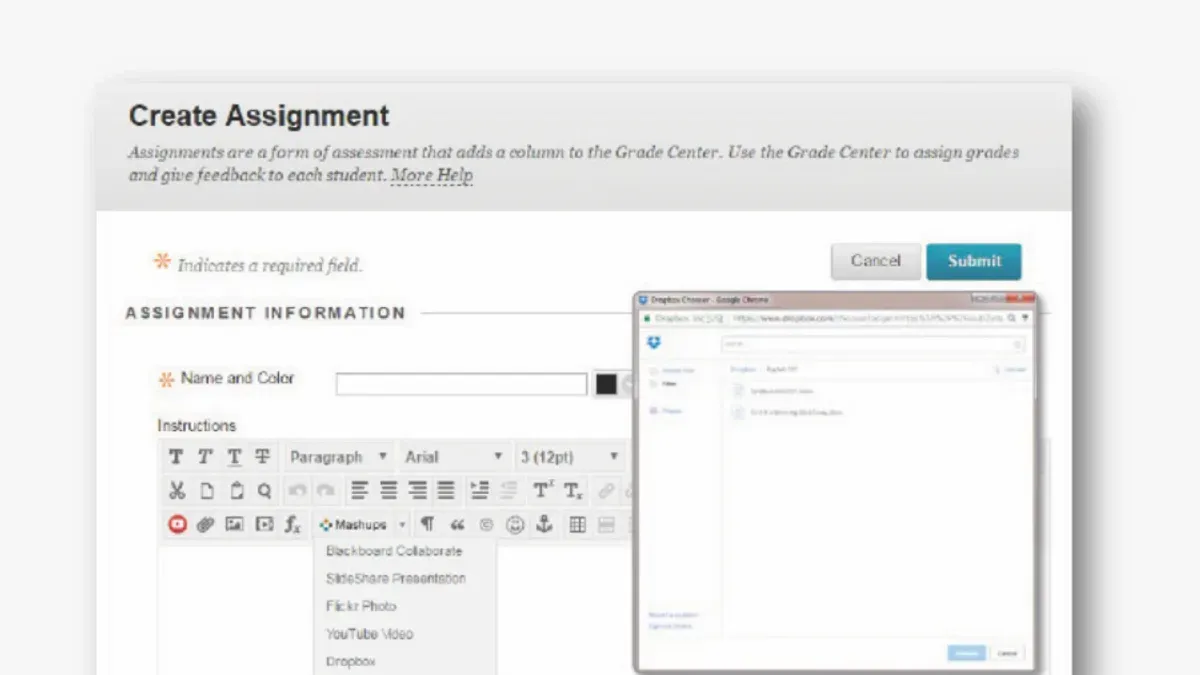Align text left

(360, 491)
